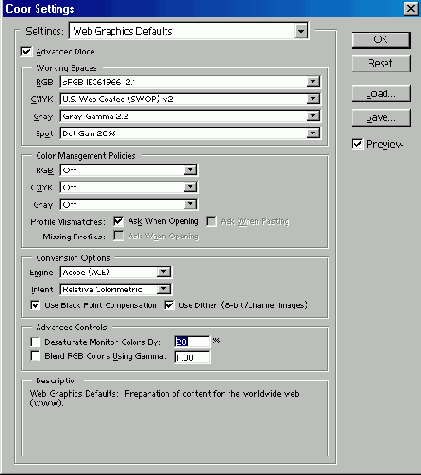Click the OK button
The image size is (421, 475).
(381, 40)
